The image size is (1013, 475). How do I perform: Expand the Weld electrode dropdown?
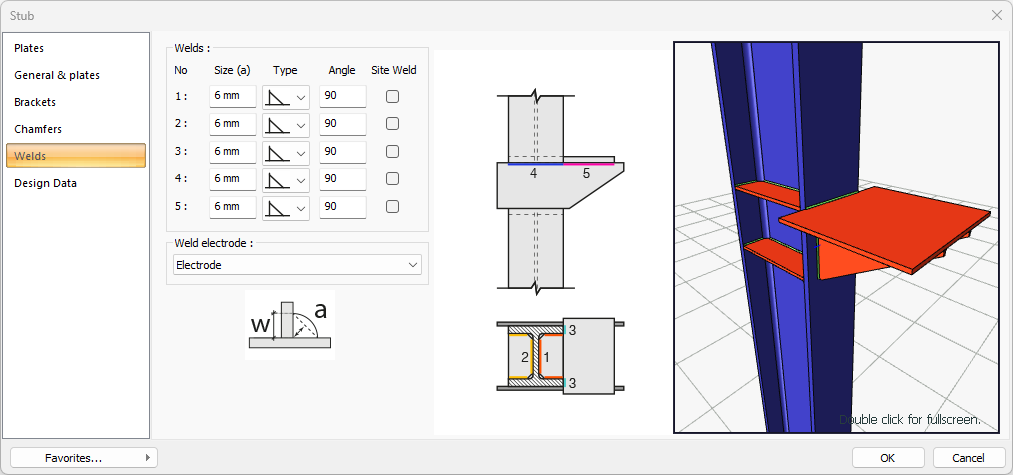coord(297,265)
